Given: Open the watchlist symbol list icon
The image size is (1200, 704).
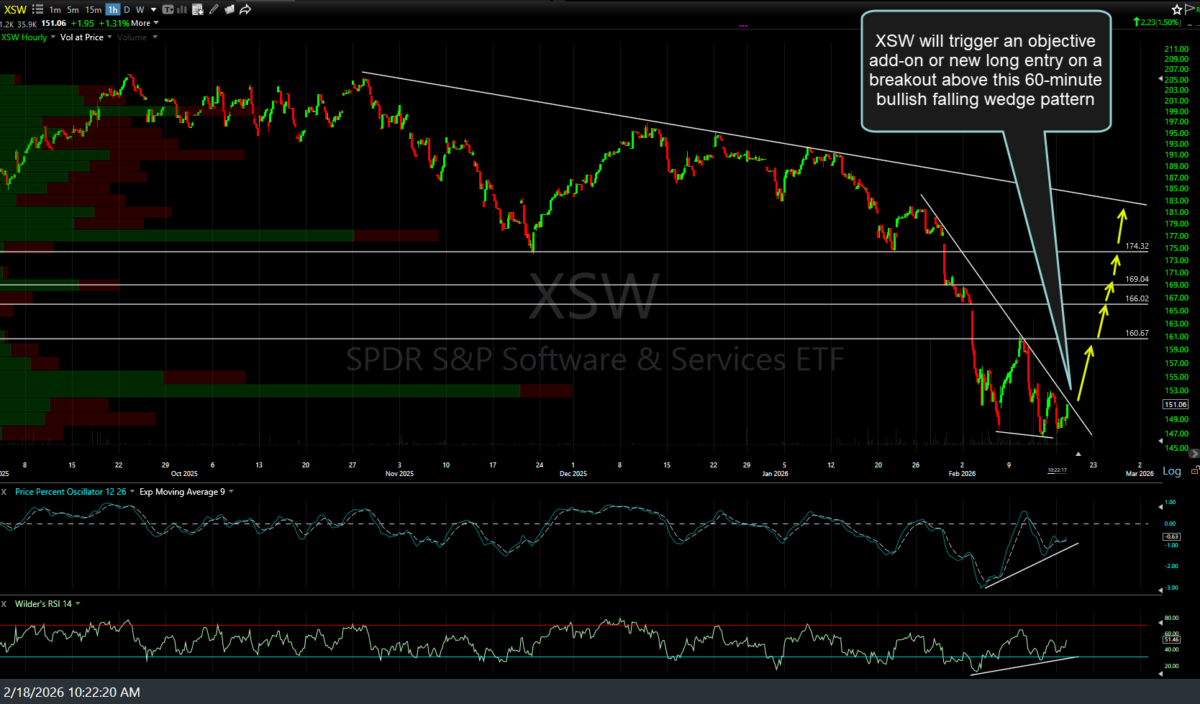Looking at the screenshot, I should coord(37,9).
